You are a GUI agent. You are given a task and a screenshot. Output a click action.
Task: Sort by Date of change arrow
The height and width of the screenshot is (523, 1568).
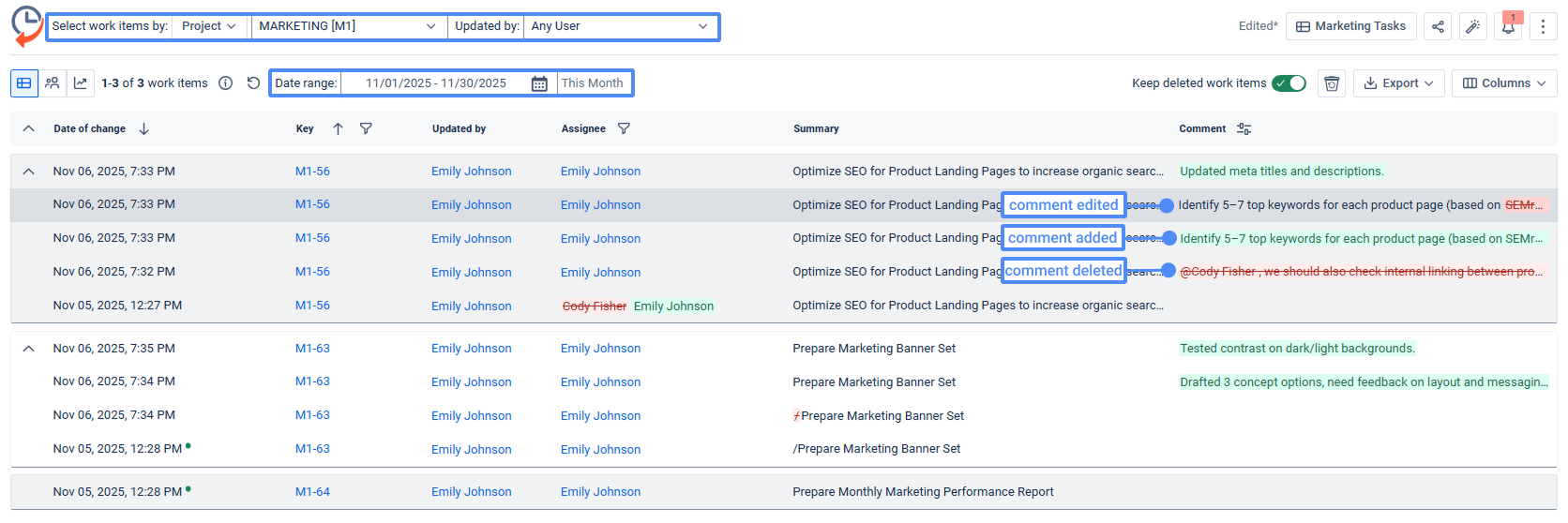143,128
